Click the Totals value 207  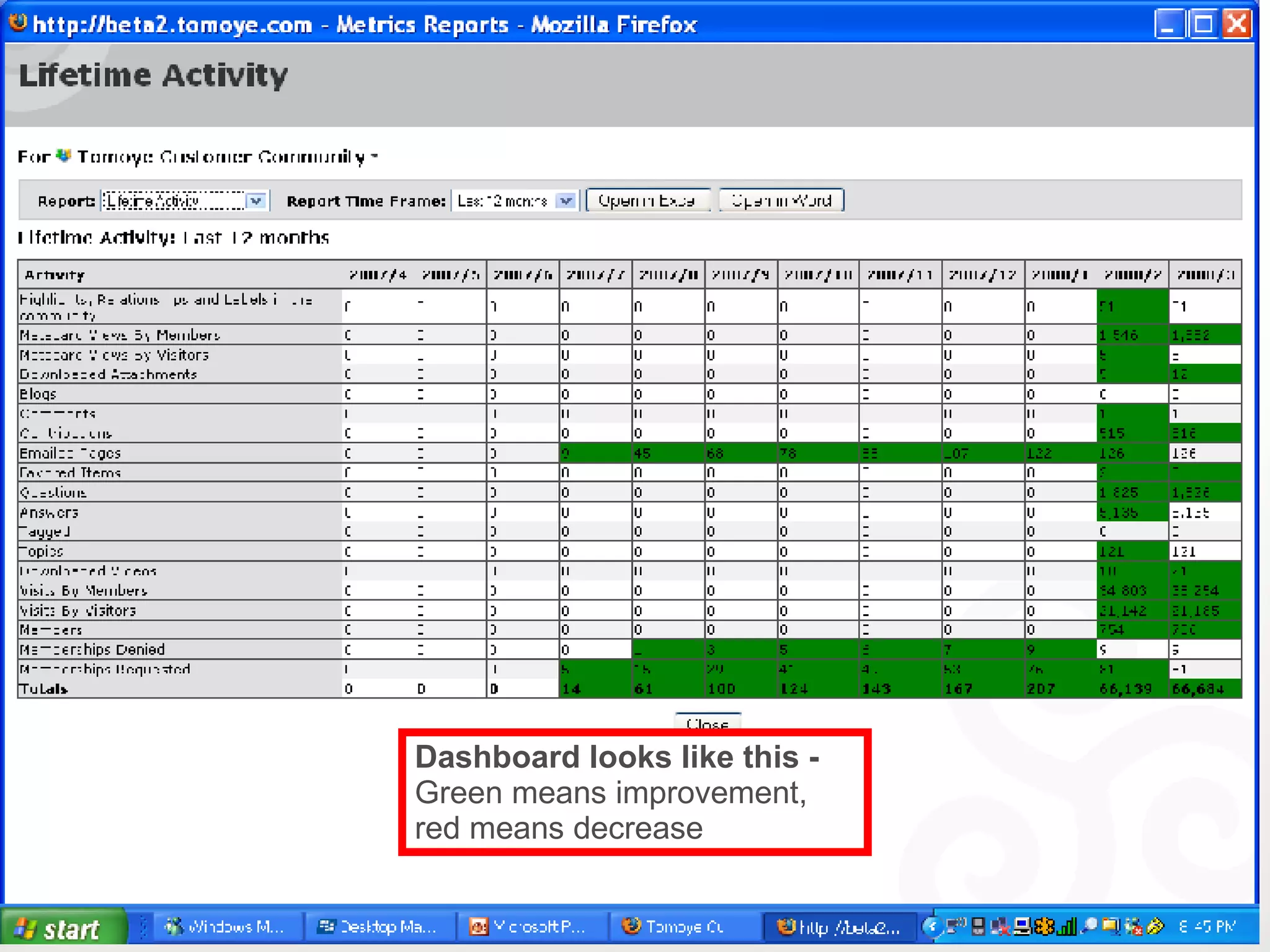[1042, 689]
